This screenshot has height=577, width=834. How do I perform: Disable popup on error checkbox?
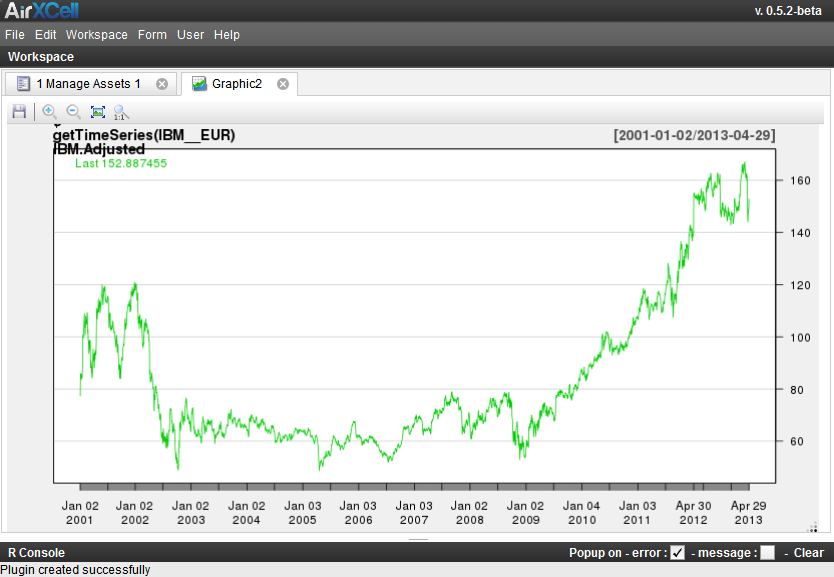[677, 553]
